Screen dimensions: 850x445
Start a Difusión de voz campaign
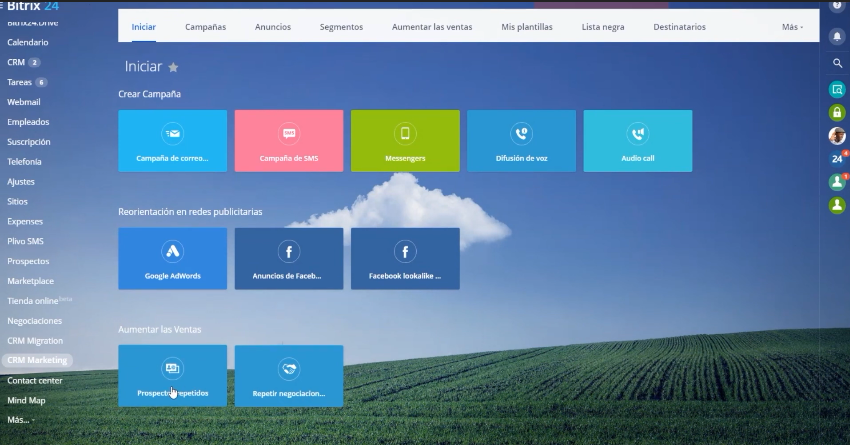(x=521, y=141)
